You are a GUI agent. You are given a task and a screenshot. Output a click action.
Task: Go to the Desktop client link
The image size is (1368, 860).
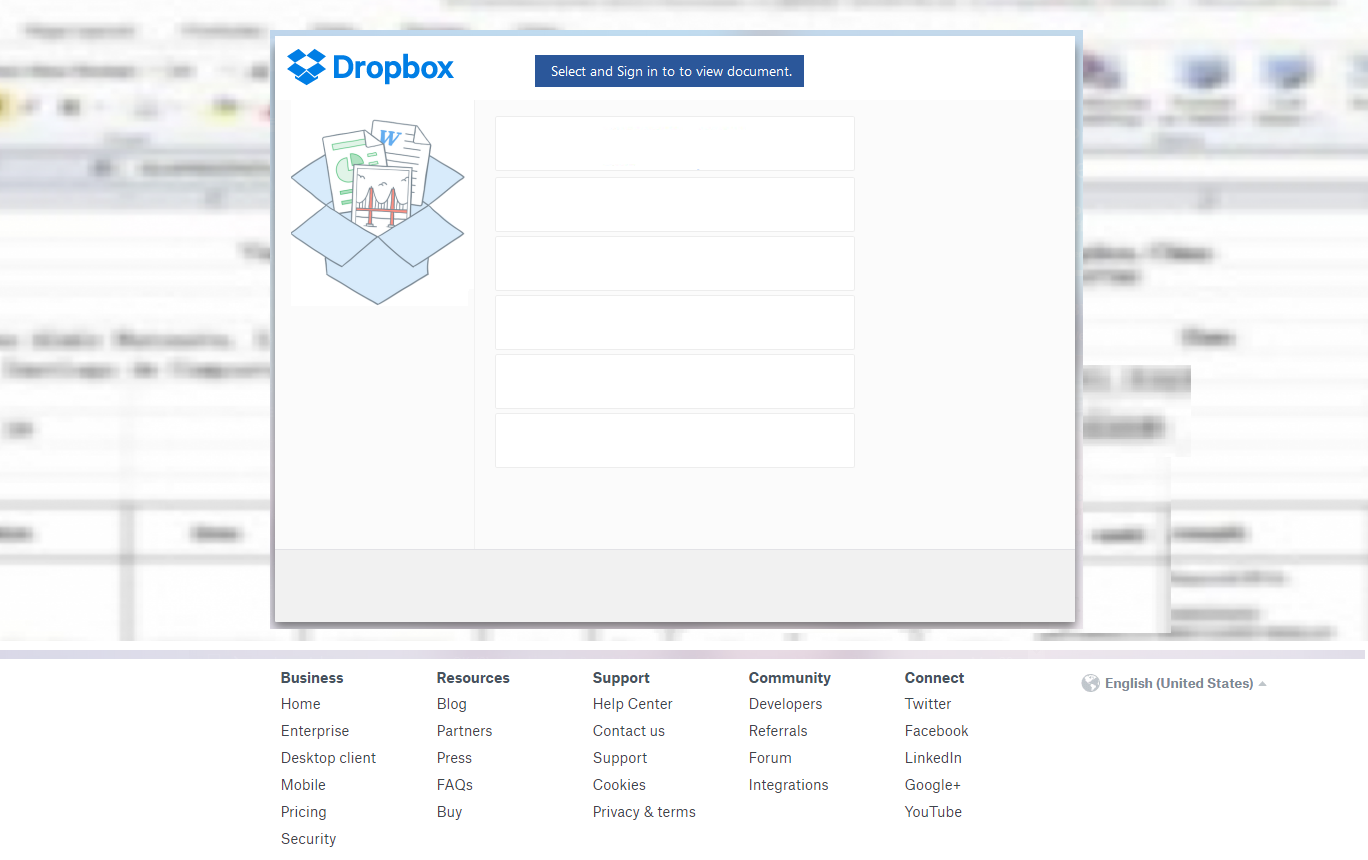[x=328, y=758]
